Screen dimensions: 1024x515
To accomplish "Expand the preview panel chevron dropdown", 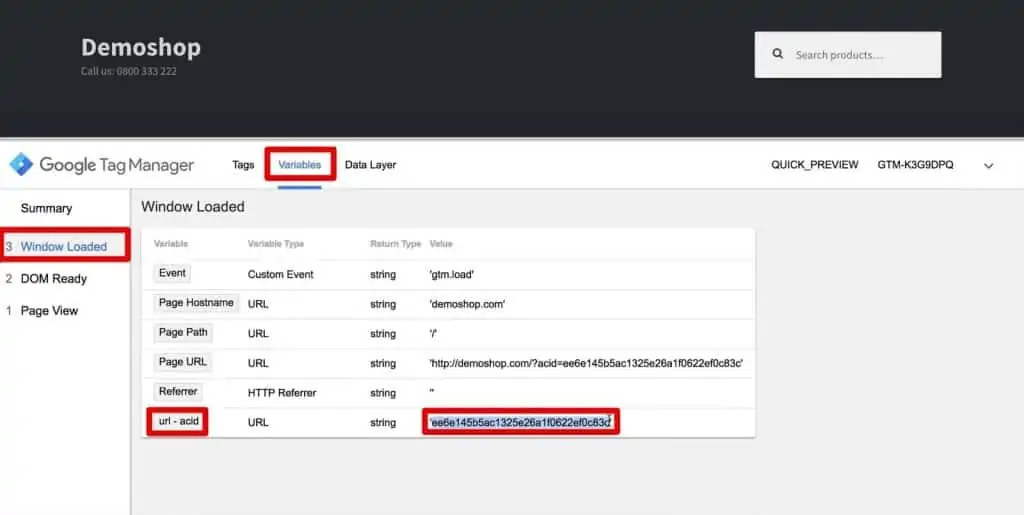I will click(988, 166).
